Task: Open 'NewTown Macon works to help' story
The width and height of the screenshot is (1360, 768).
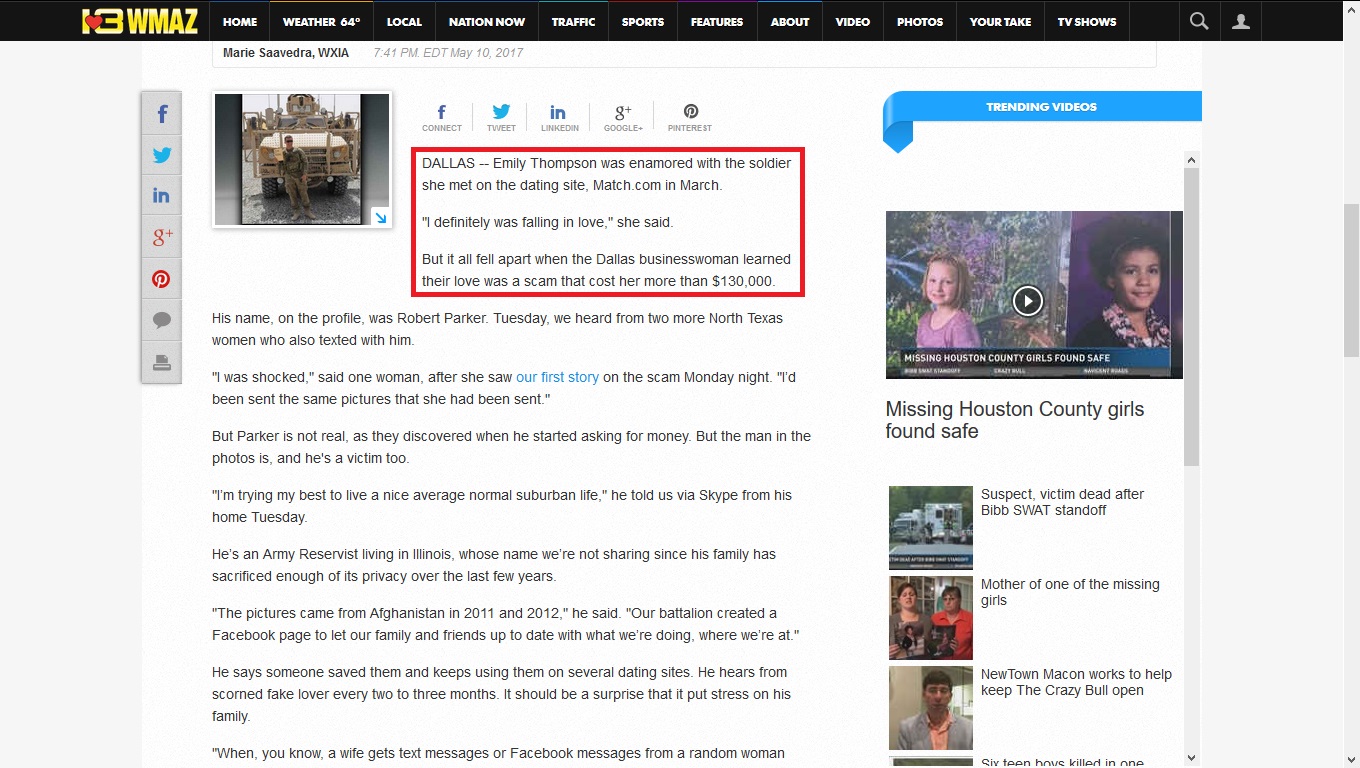Action: 1076,682
